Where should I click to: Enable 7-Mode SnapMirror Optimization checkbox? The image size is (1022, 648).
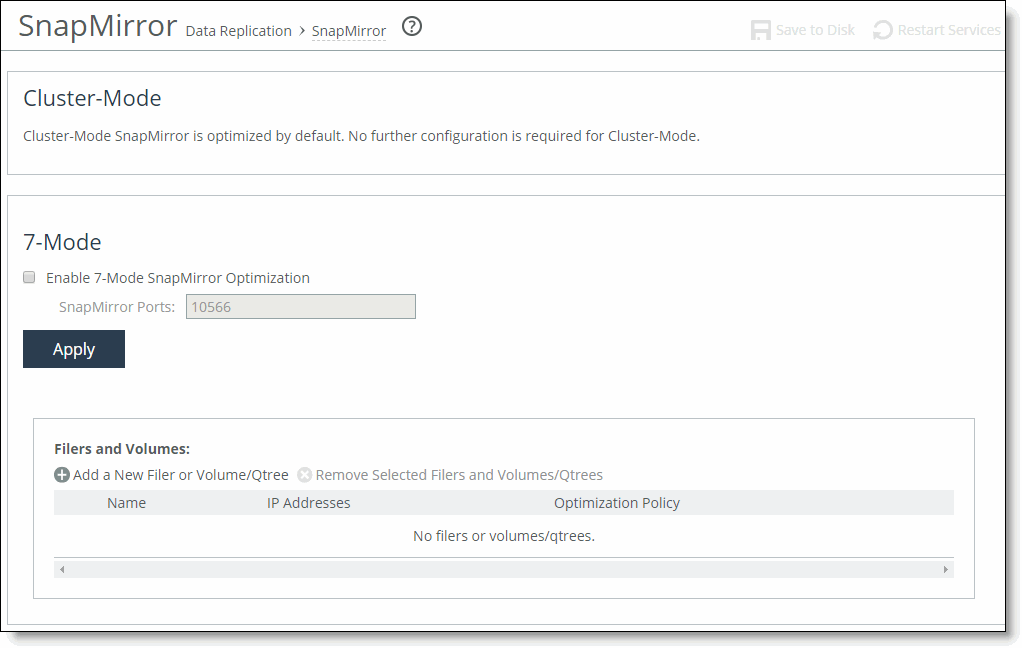click(29, 277)
